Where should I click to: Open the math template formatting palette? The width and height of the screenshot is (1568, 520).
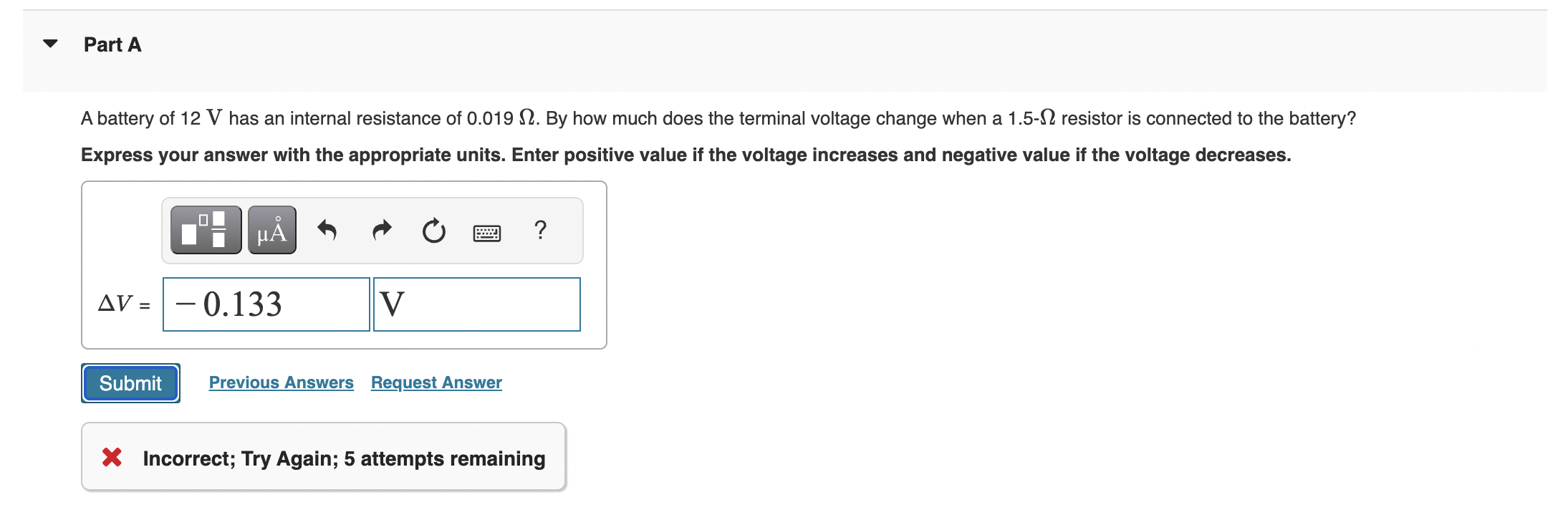pyautogui.click(x=205, y=230)
